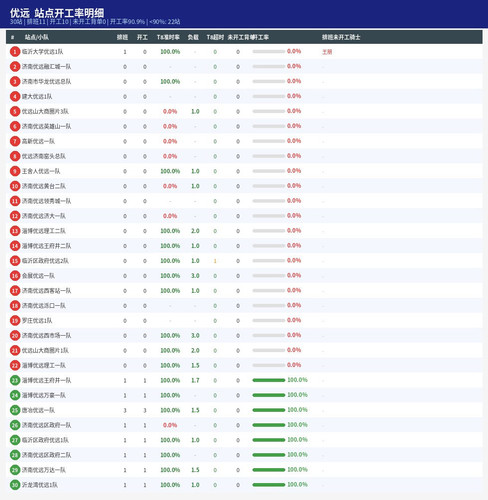This screenshot has width=488, height=500.
Task: Click station name 济南优远泺口一队
Action: tap(44, 306)
